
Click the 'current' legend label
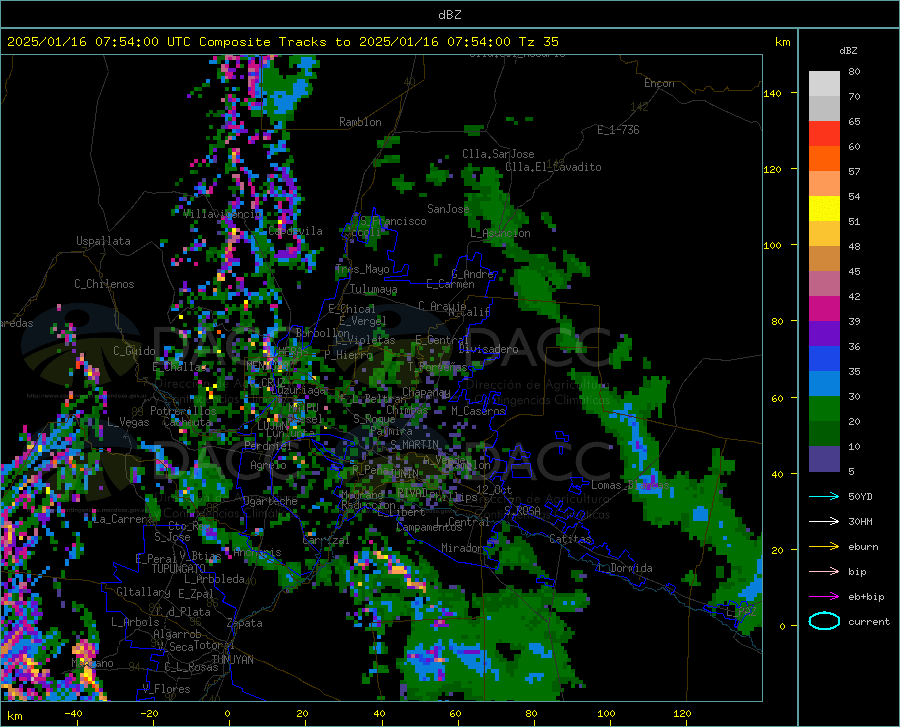coord(869,621)
